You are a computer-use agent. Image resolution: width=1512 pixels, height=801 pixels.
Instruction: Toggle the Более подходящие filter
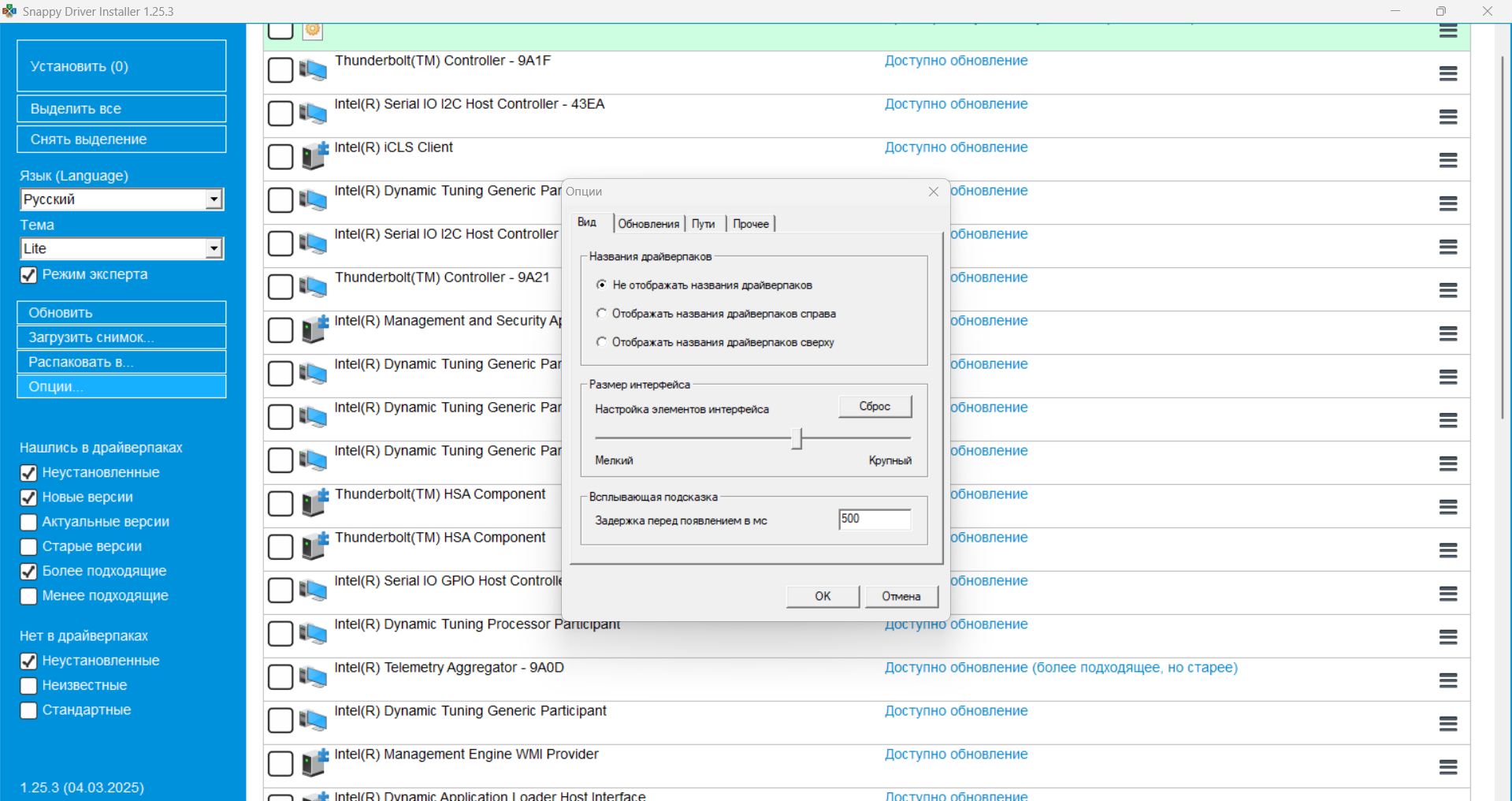[x=28, y=572]
